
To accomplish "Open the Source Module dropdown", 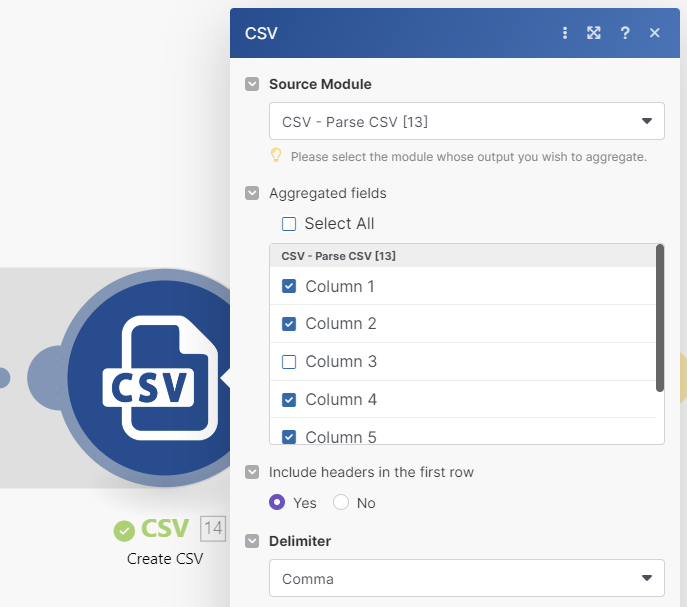I will (466, 122).
